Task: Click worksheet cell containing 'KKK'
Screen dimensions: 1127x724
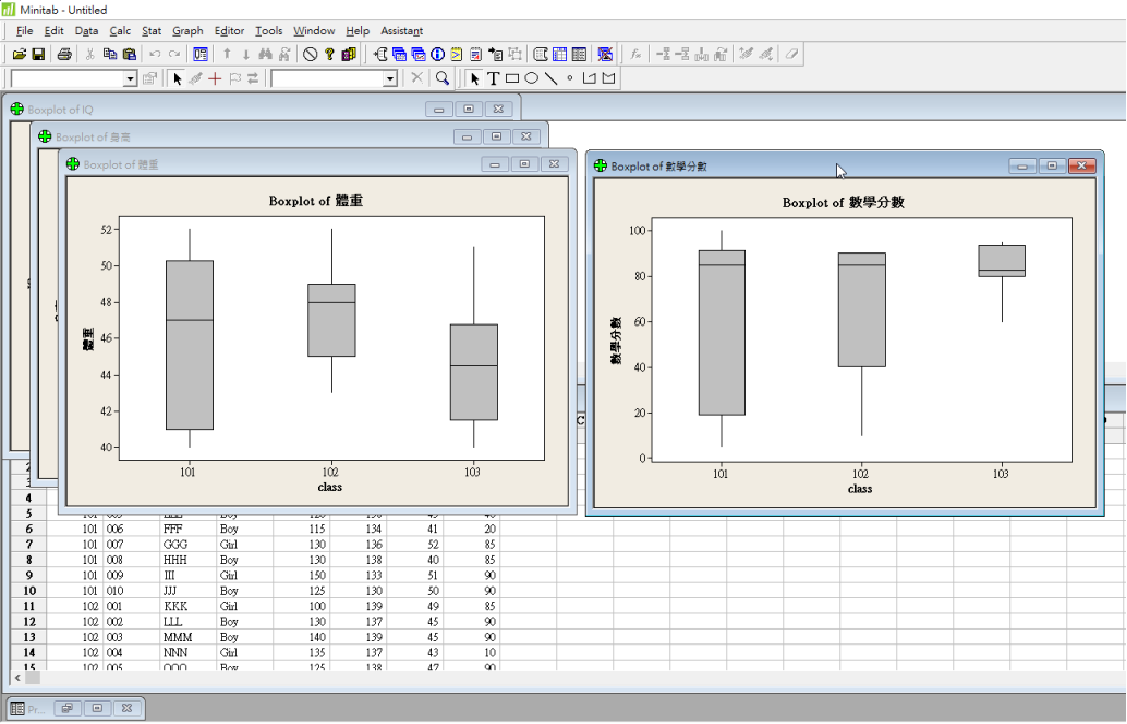Action: click(188, 606)
